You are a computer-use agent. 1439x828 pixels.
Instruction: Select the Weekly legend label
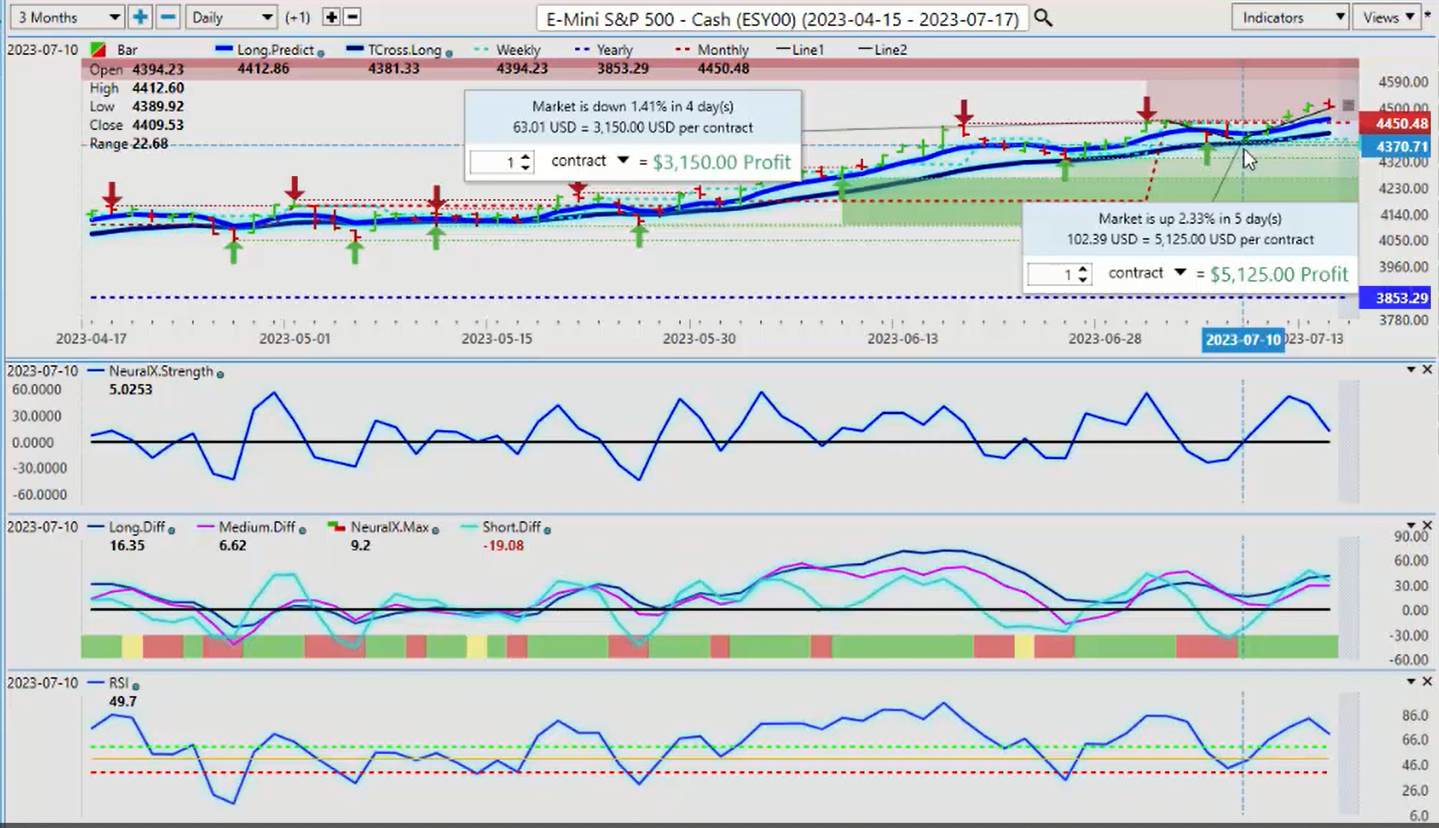pyautogui.click(x=518, y=50)
